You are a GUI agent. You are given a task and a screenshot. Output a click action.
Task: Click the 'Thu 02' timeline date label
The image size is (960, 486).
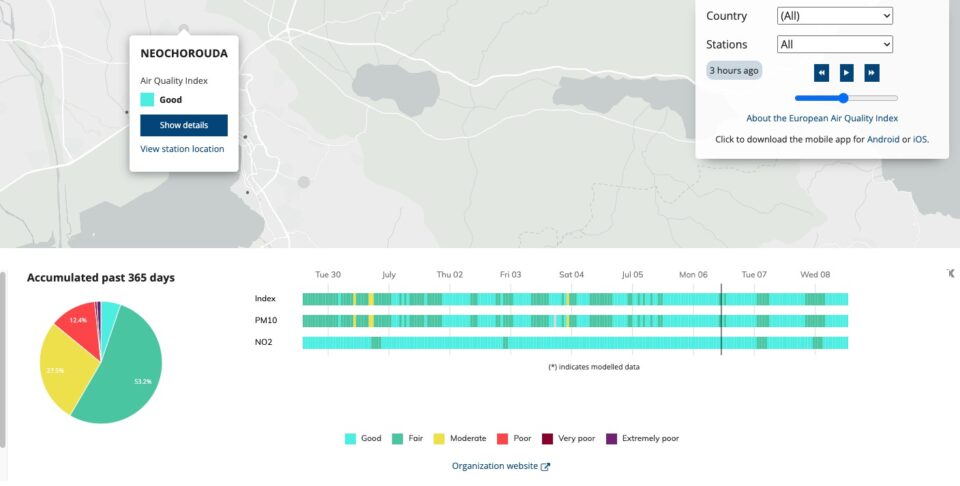point(449,275)
